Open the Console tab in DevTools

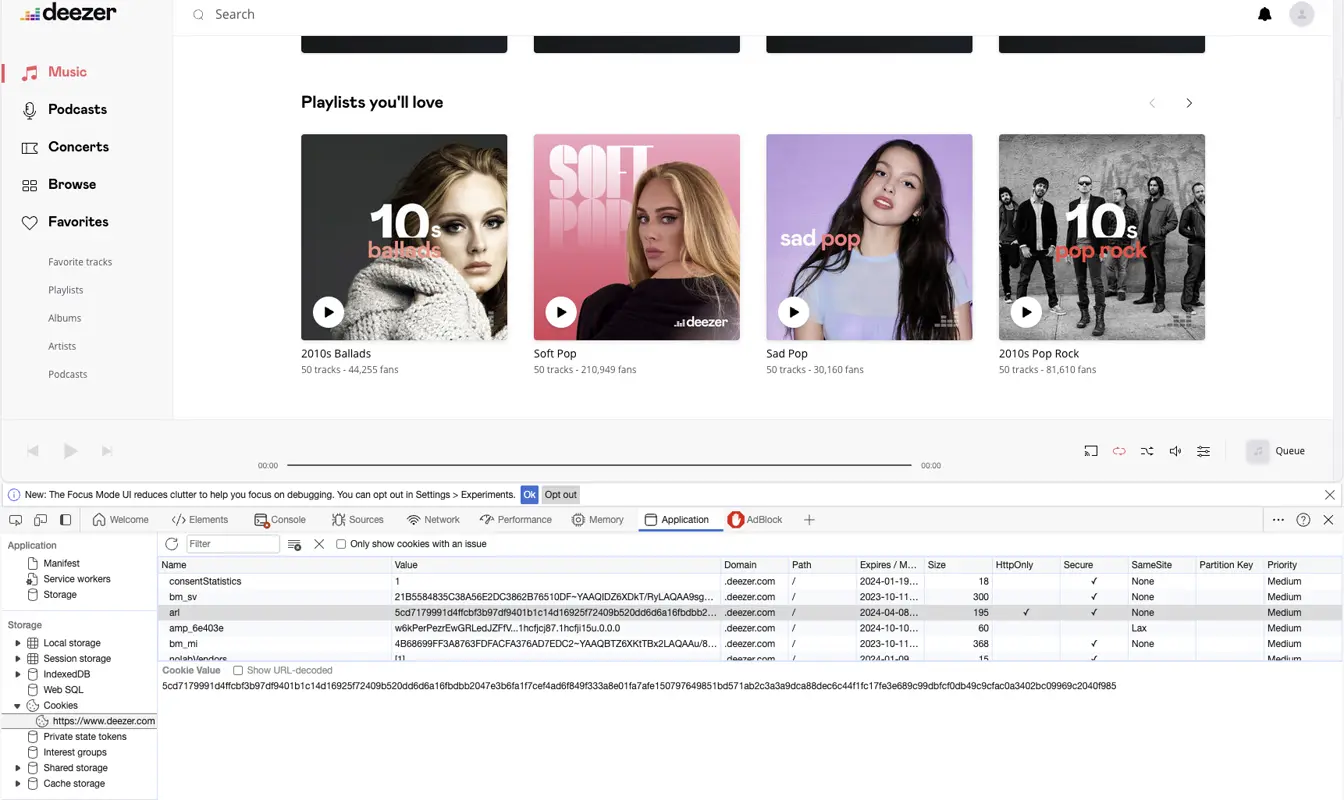(x=281, y=519)
